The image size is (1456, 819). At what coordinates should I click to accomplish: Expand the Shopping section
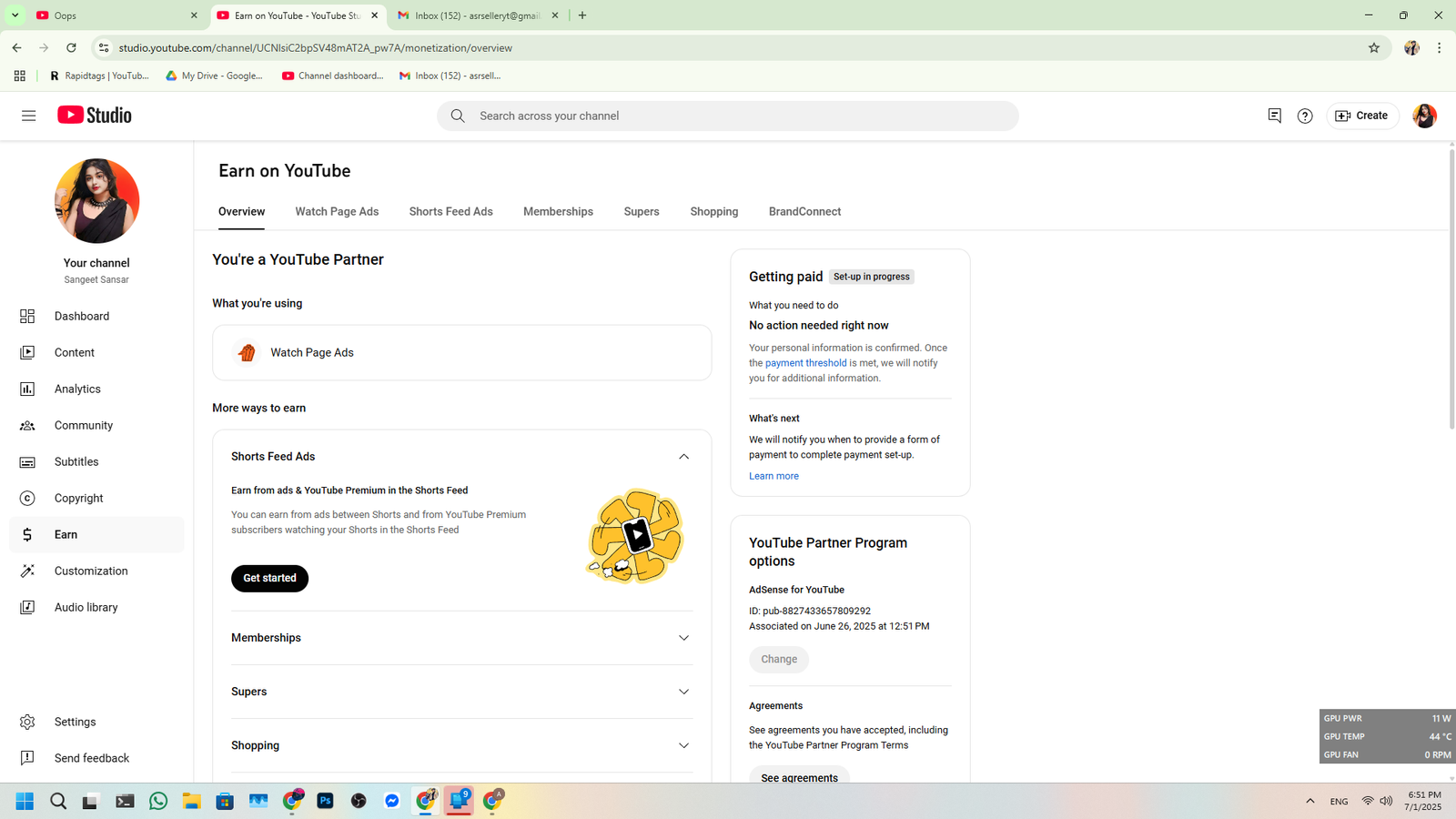tap(683, 745)
